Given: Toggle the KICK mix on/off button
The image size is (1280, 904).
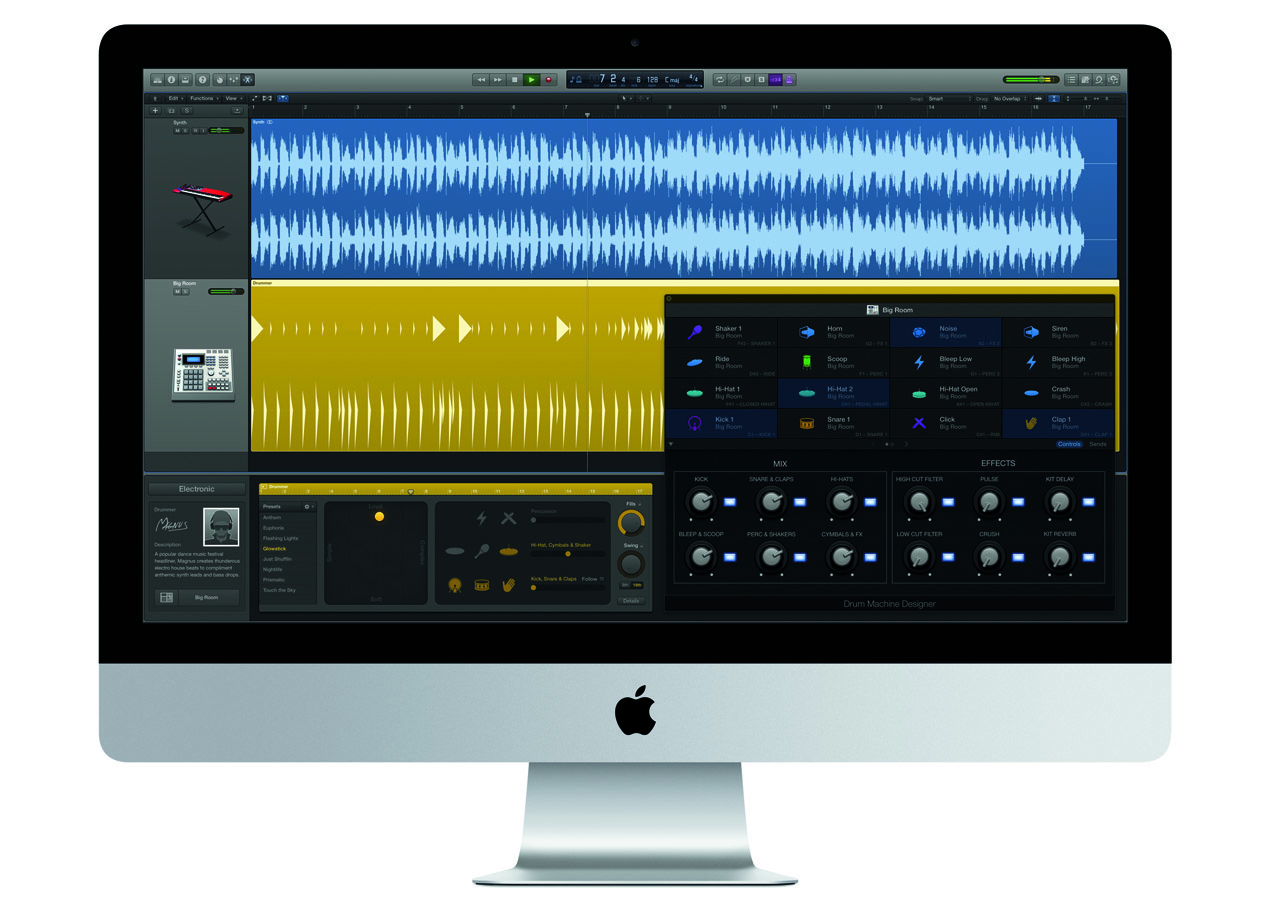Looking at the screenshot, I should coord(730,502).
